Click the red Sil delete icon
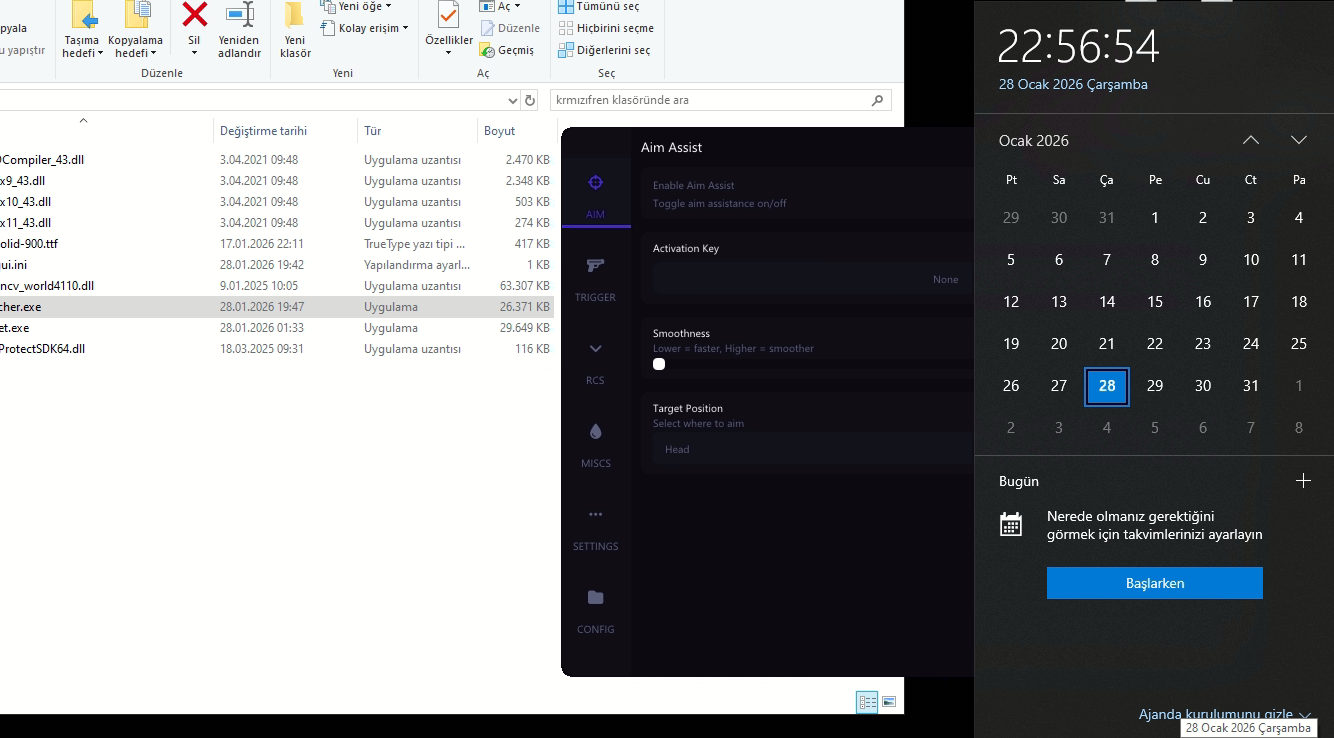 click(194, 14)
